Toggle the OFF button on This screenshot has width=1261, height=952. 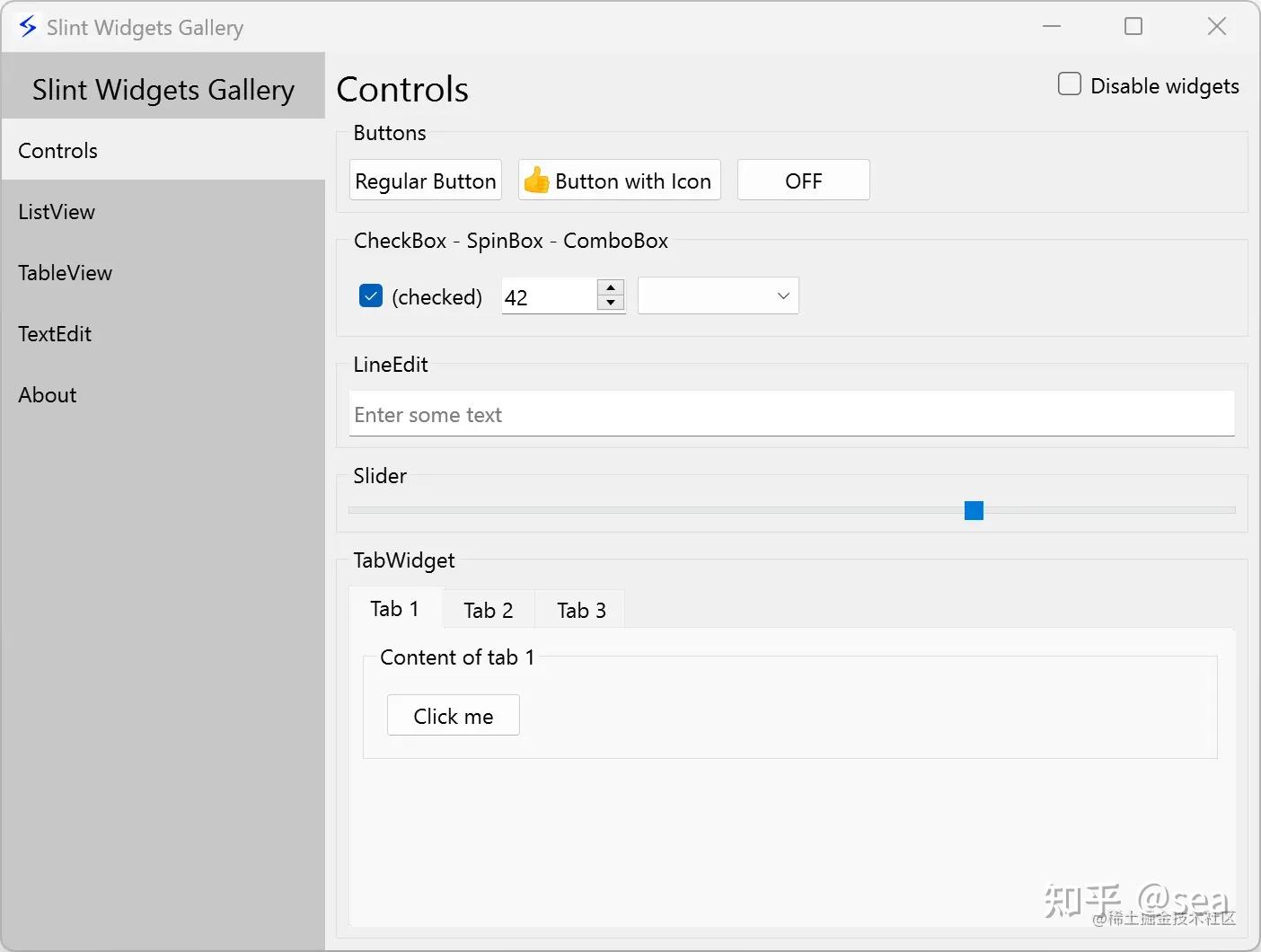coord(803,181)
